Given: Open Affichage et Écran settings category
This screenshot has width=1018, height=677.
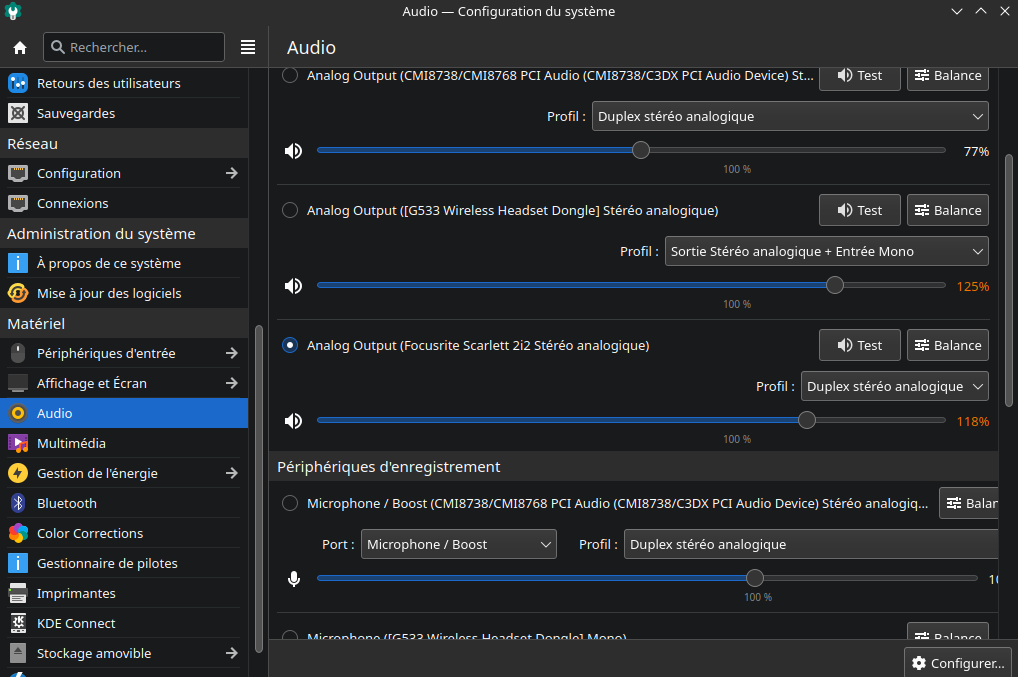Looking at the screenshot, I should coord(92,383).
